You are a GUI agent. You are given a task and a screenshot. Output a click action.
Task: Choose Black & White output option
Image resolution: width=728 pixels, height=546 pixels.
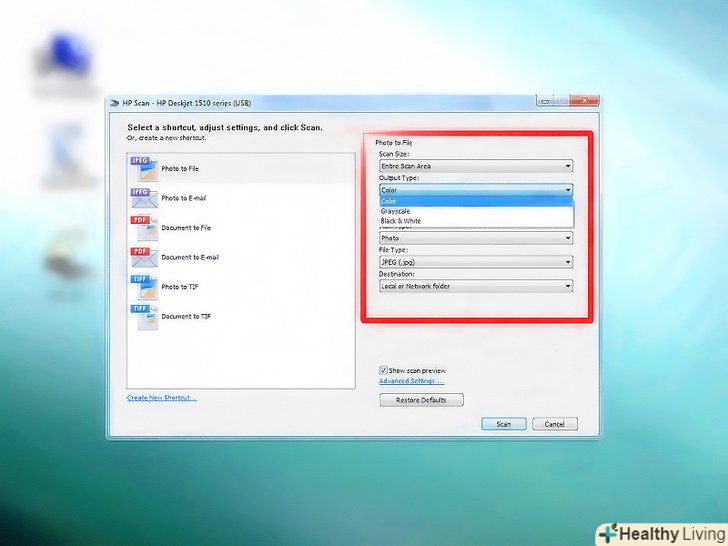476,221
